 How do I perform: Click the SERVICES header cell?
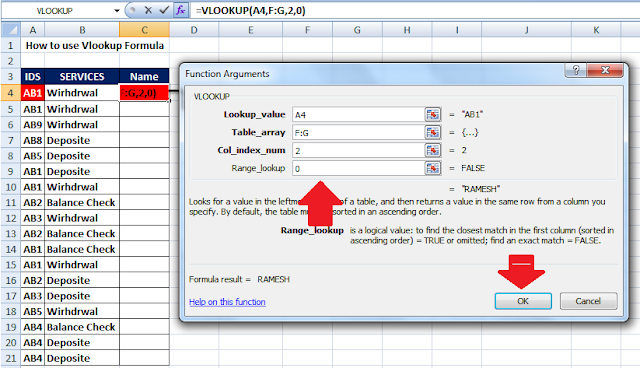click(82, 77)
